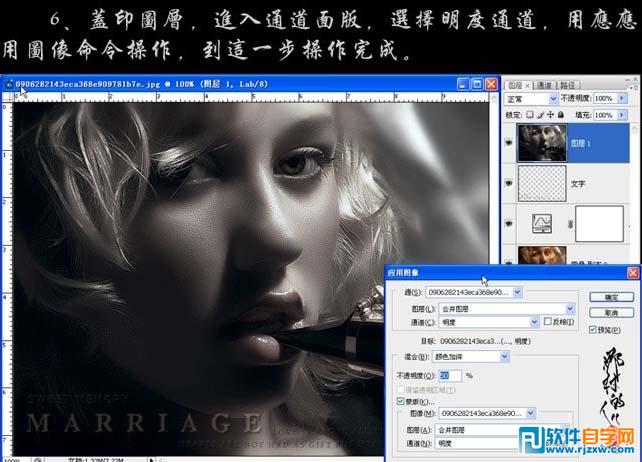Open the status bar arrow below the canvas

tap(151, 460)
